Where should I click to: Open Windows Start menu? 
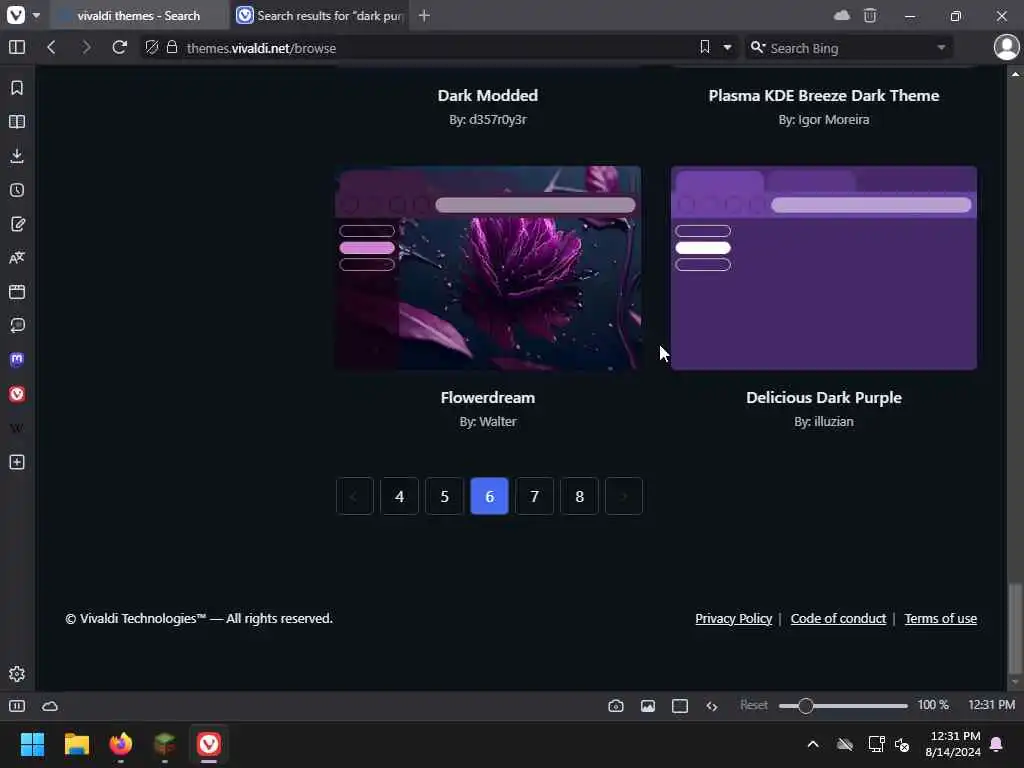[x=32, y=744]
